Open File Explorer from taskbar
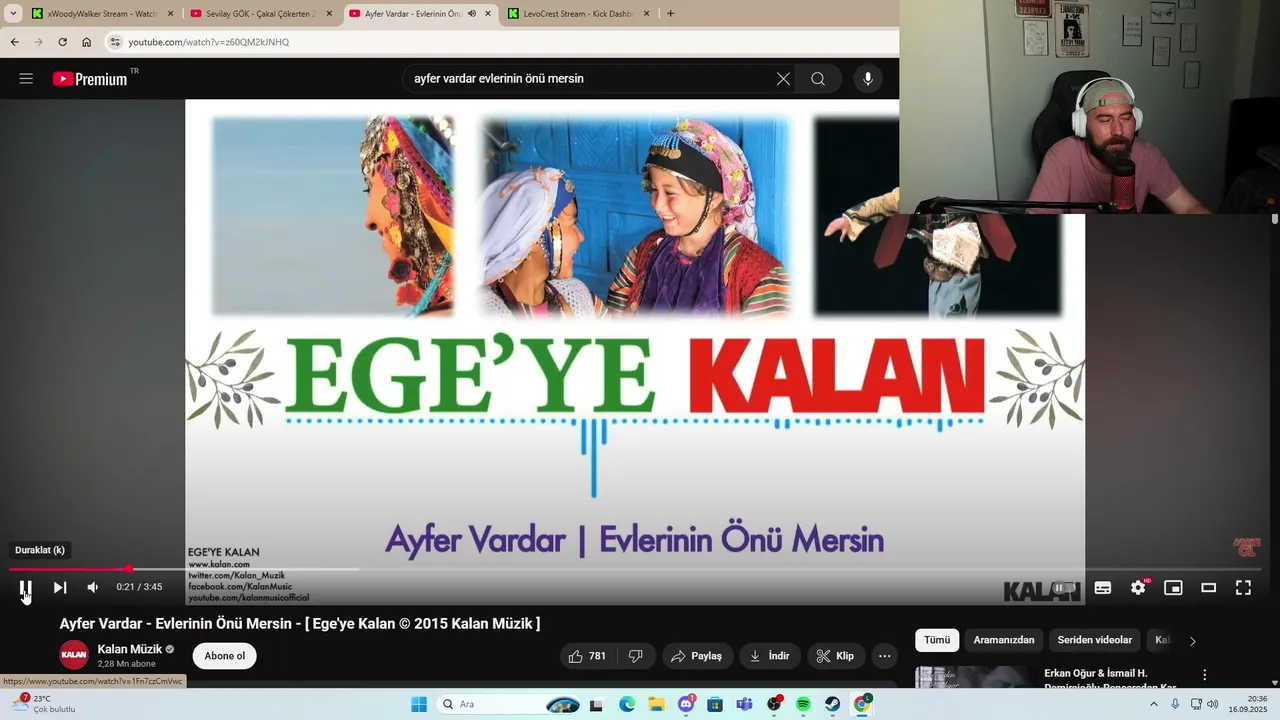Viewport: 1280px width, 720px height. [656, 705]
